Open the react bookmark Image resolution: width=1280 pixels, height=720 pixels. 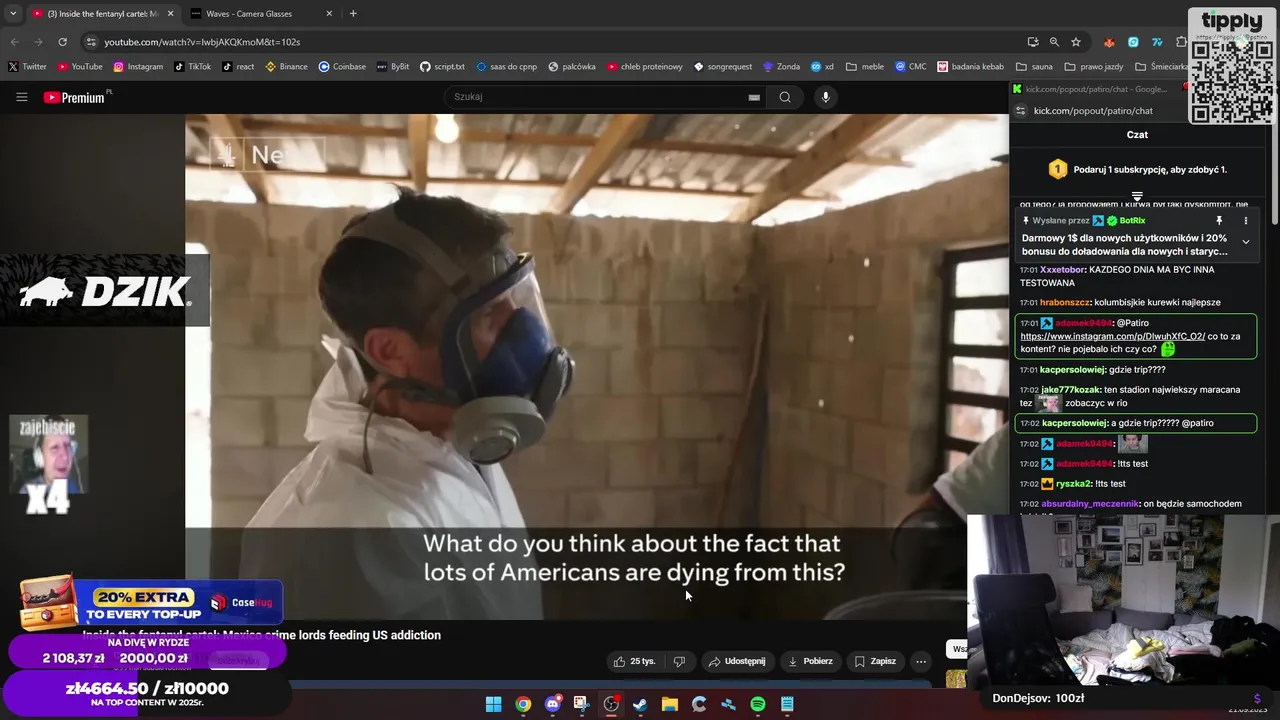pos(238,67)
